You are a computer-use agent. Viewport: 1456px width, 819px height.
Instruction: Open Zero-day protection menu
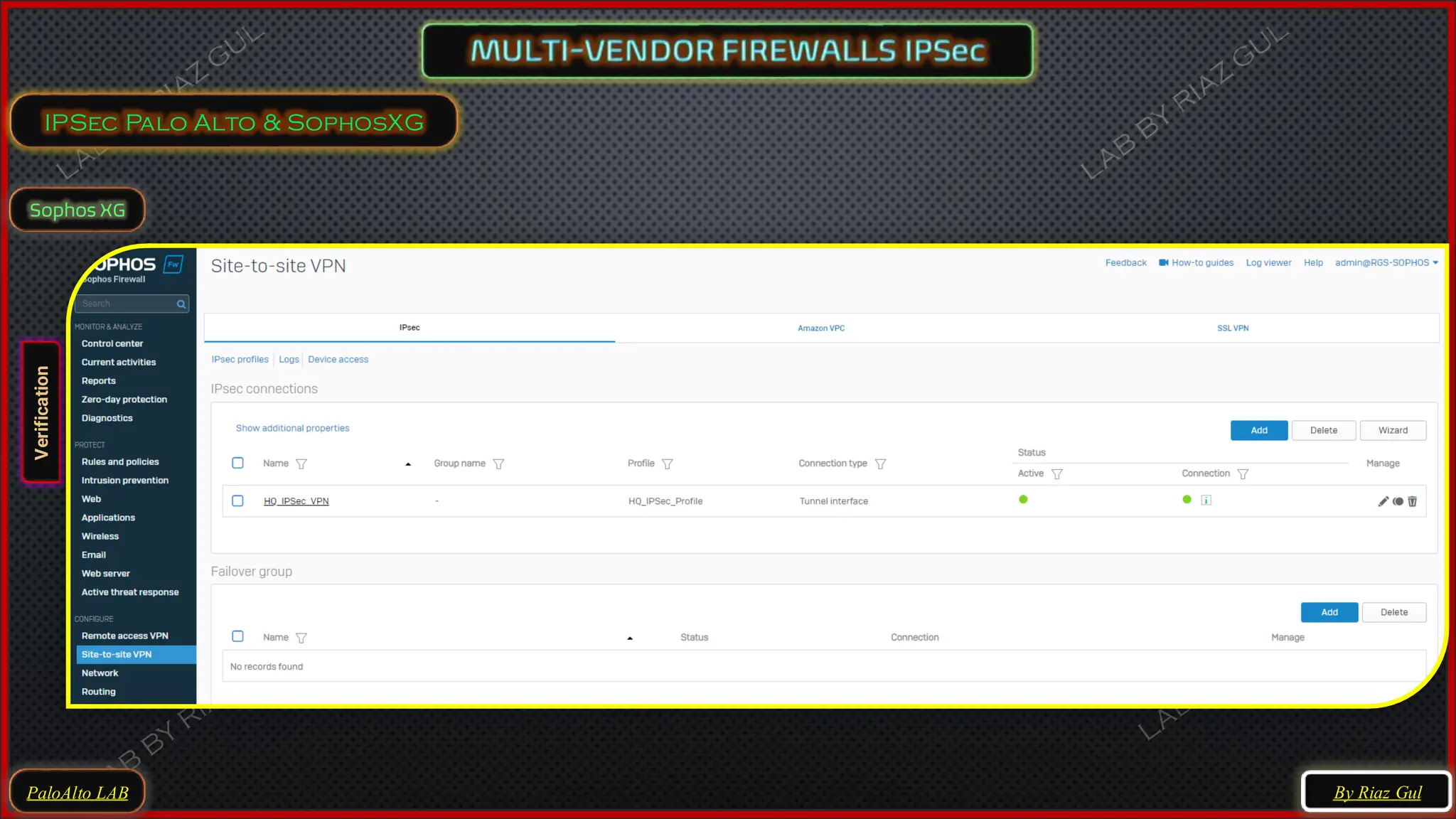(x=124, y=400)
